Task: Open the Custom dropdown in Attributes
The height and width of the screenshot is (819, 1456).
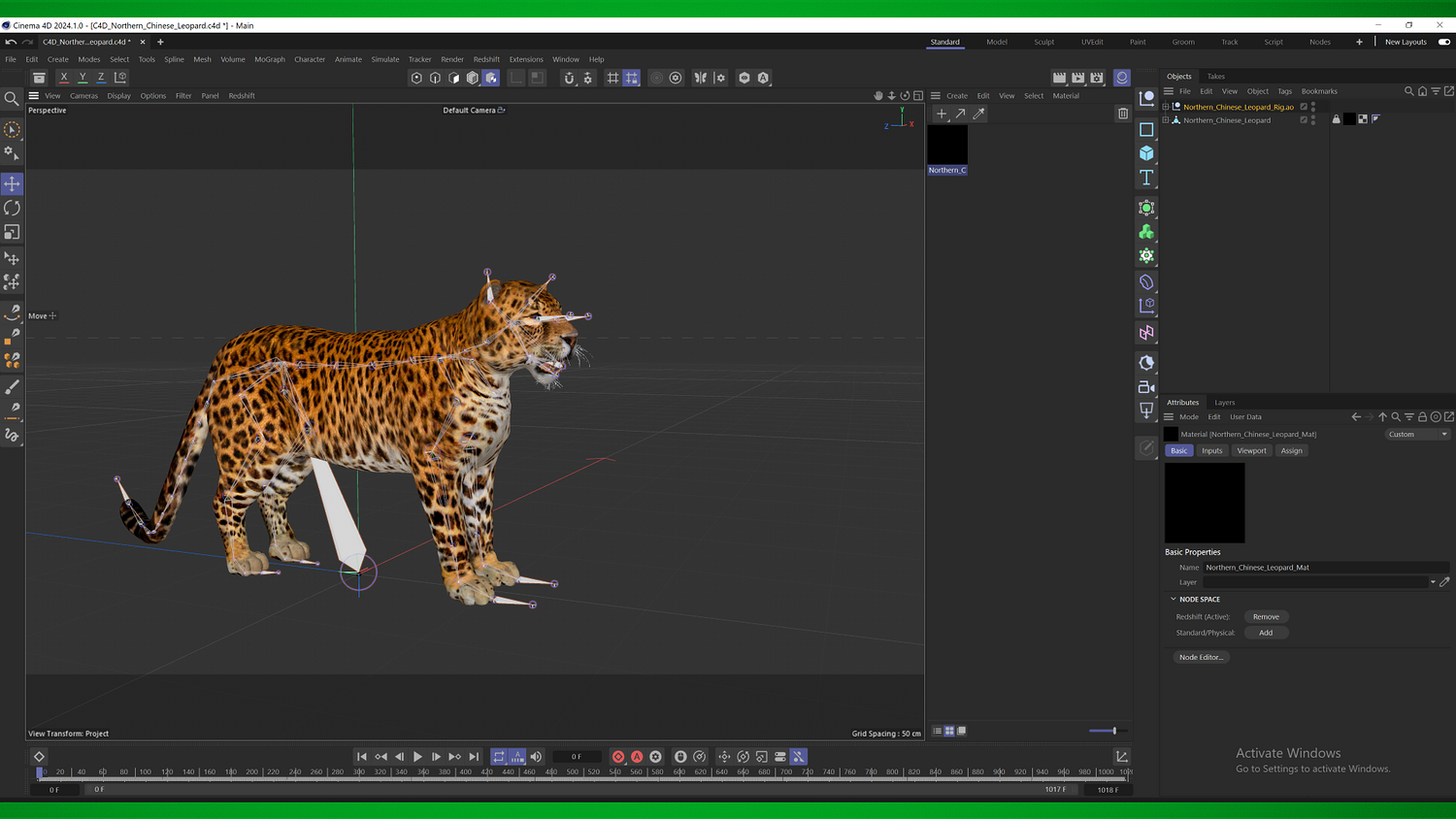Action: 1416,434
